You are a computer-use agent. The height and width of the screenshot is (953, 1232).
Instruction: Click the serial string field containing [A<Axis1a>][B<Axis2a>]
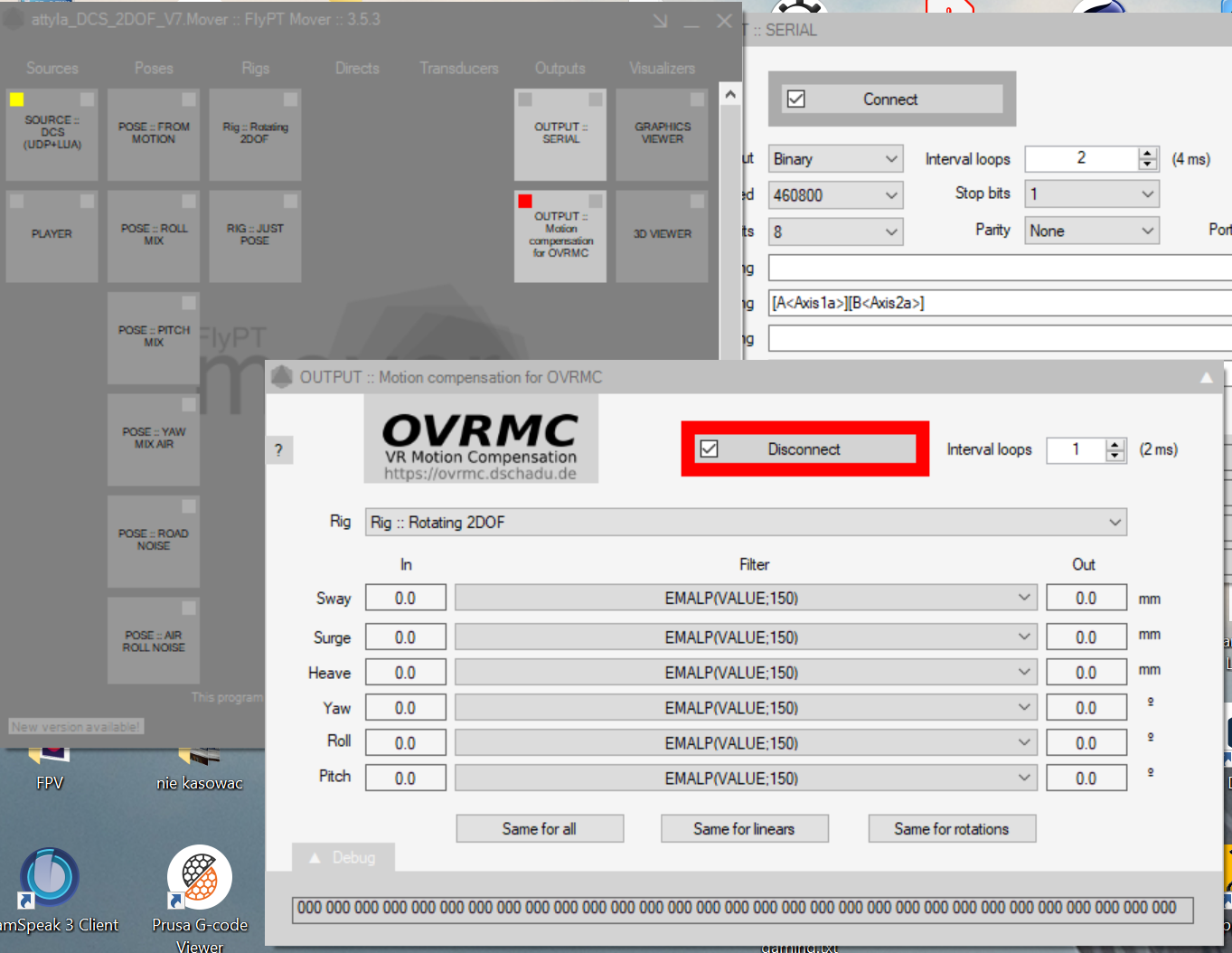click(1000, 303)
